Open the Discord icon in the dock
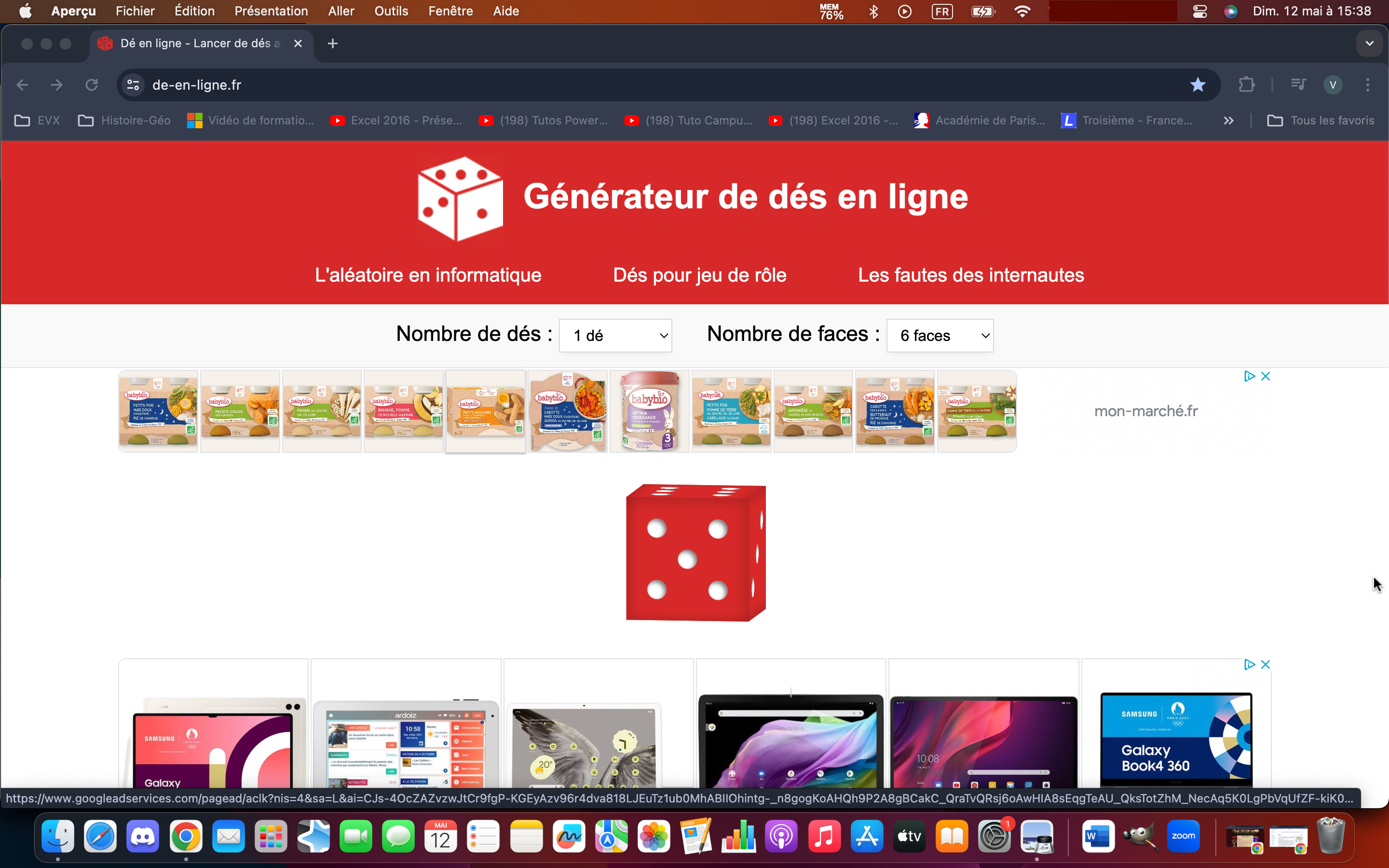This screenshot has height=868, width=1389. [142, 837]
